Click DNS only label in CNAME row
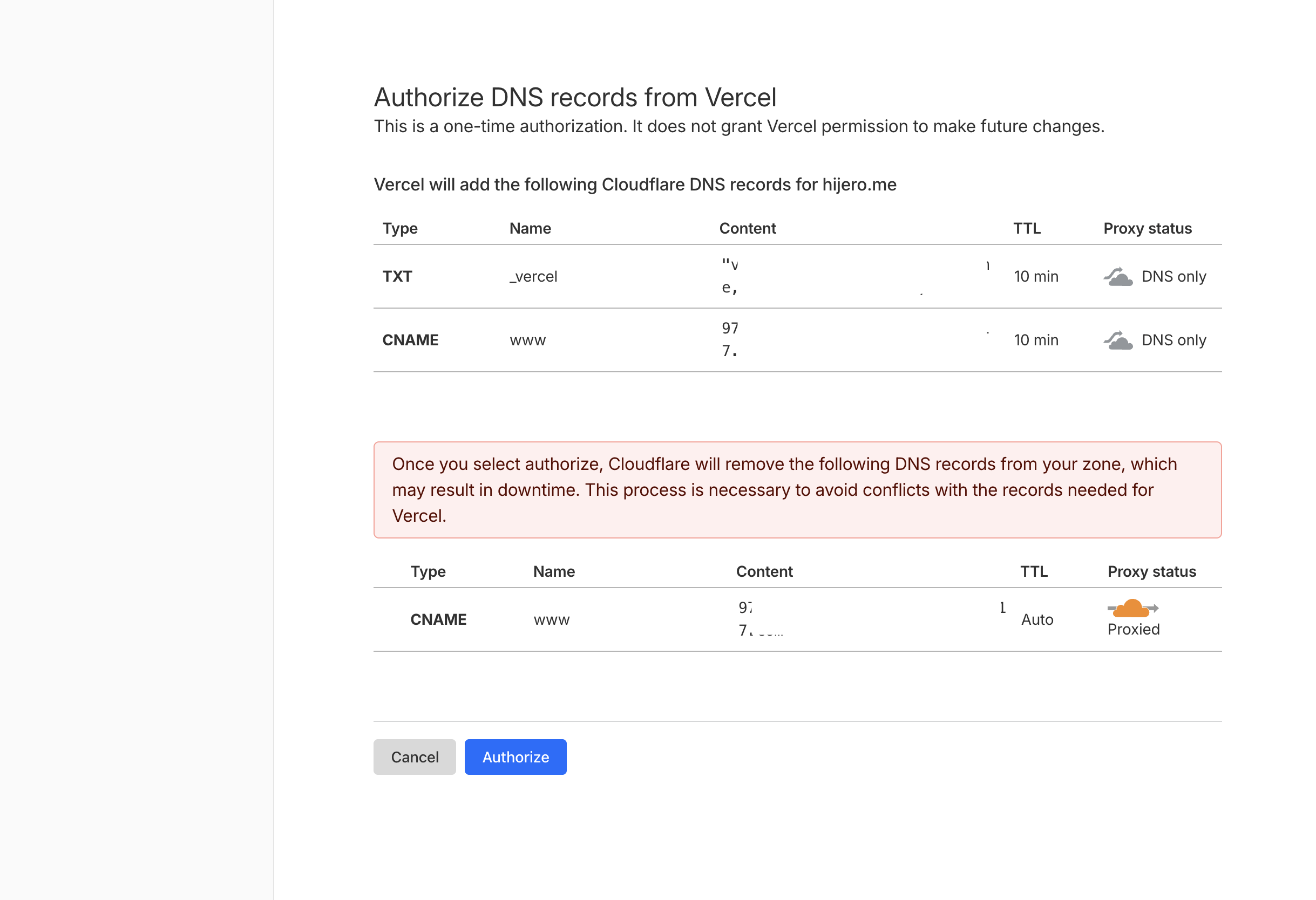 tap(1173, 339)
